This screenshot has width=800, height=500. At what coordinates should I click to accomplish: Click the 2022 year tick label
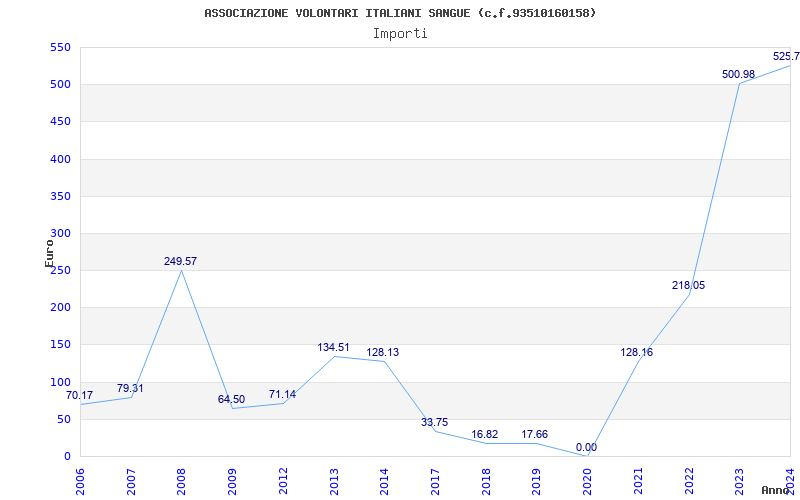click(689, 481)
